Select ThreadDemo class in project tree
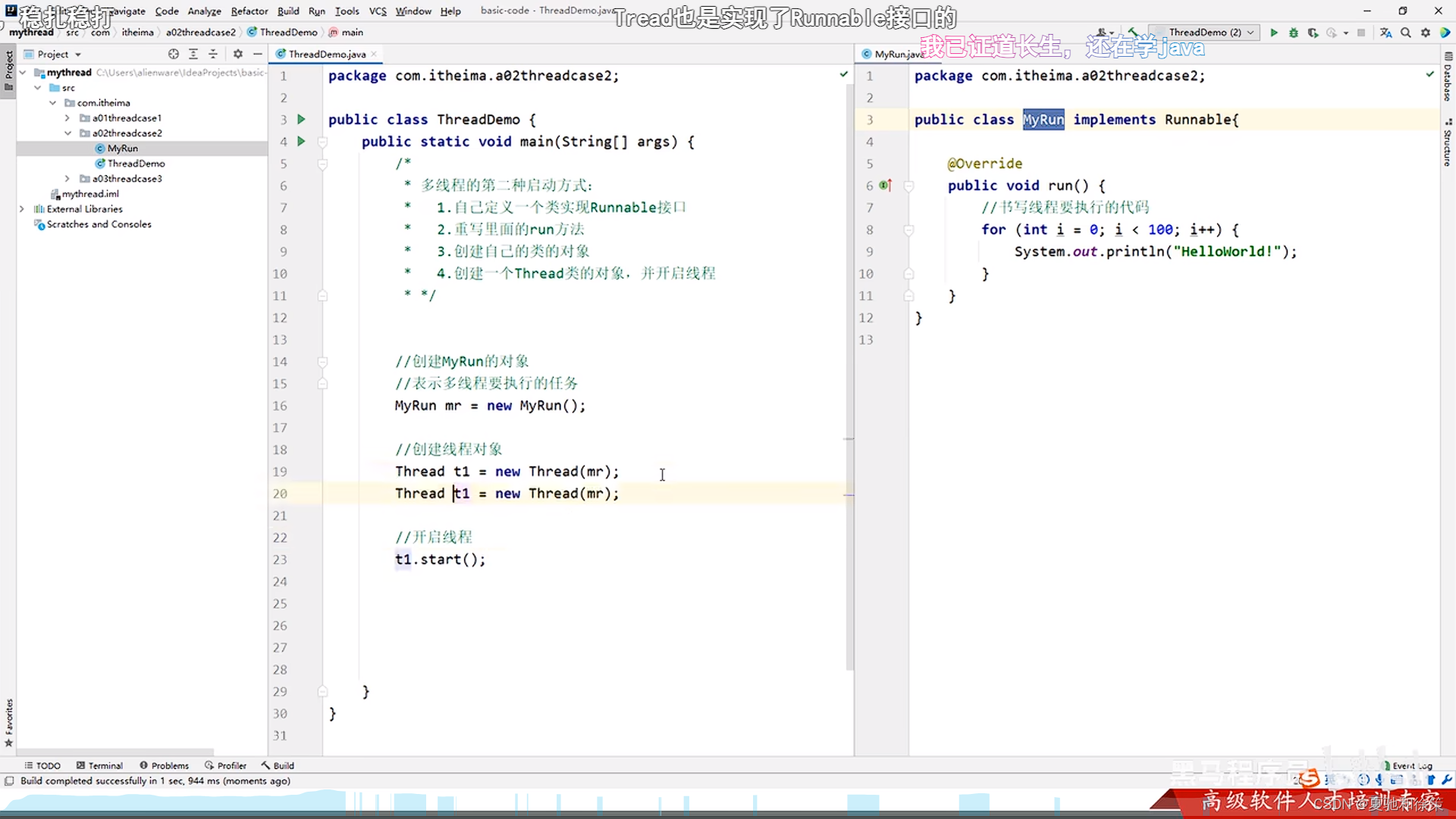Viewport: 1456px width, 819px height. (x=136, y=164)
